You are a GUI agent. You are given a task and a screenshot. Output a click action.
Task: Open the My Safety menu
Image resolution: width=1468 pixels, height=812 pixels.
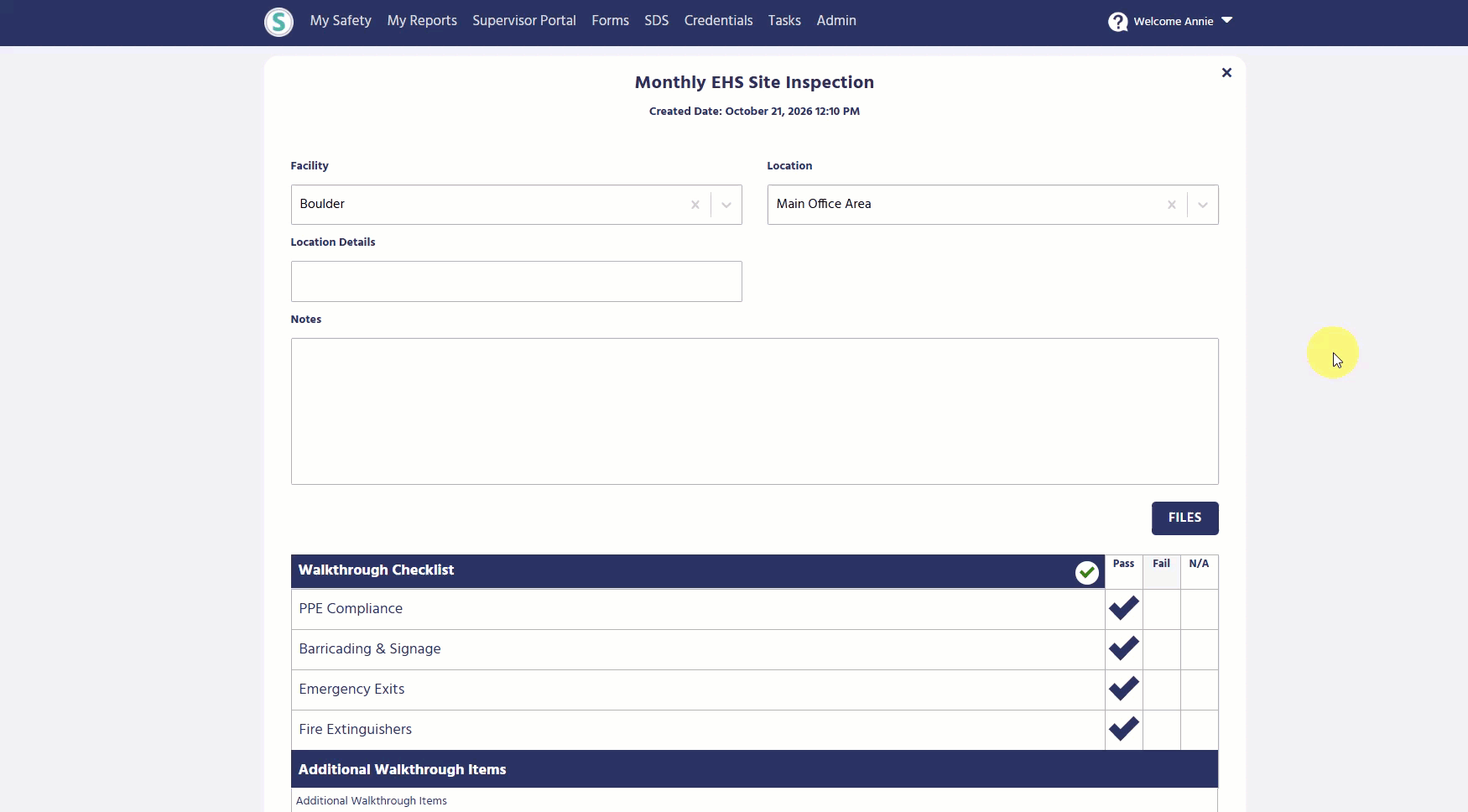point(341,21)
